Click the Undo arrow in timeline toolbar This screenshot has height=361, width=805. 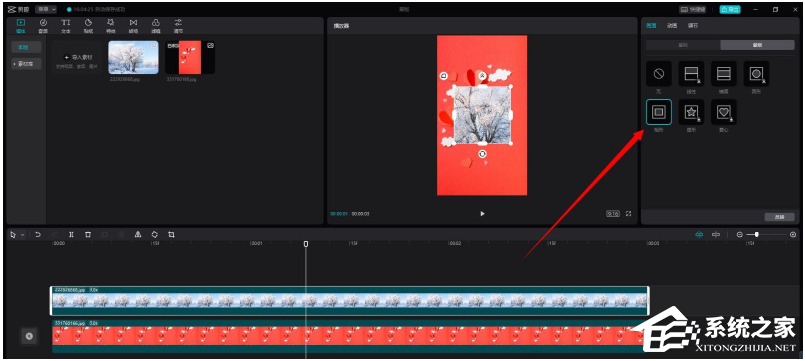point(37,234)
